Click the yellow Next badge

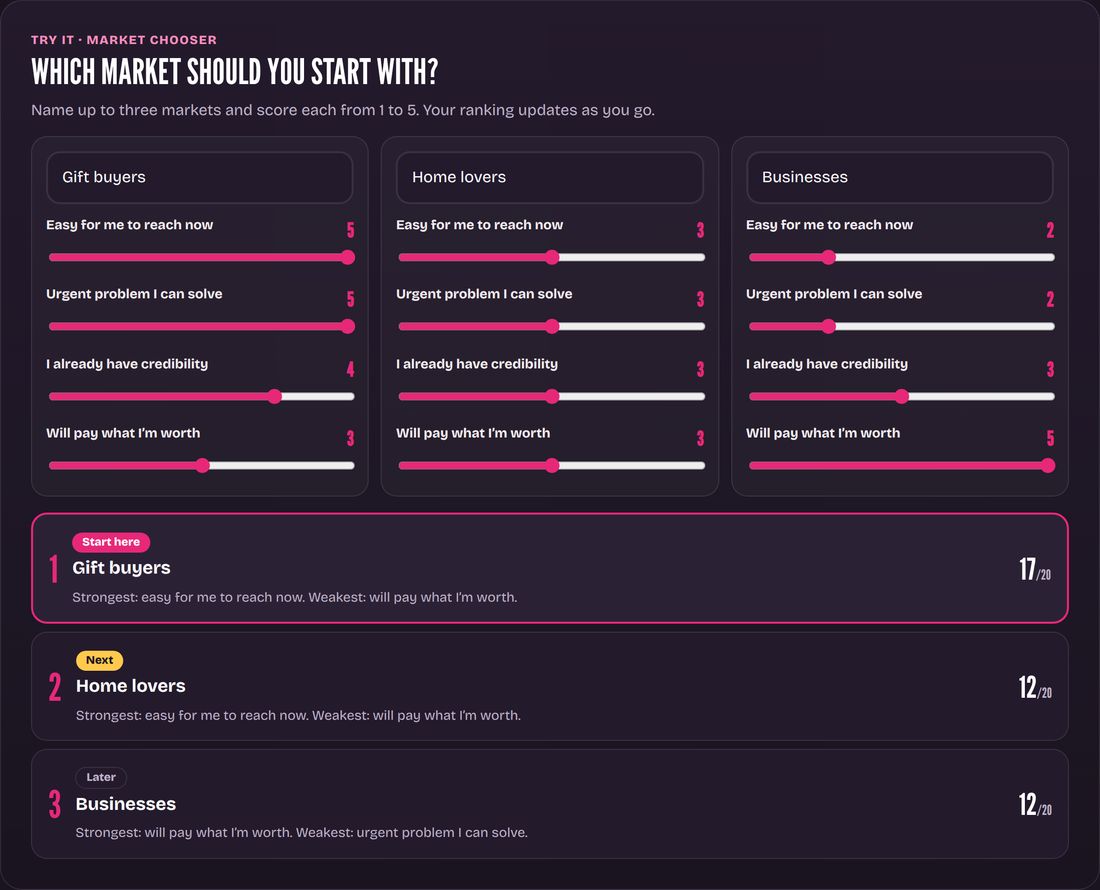100,661
